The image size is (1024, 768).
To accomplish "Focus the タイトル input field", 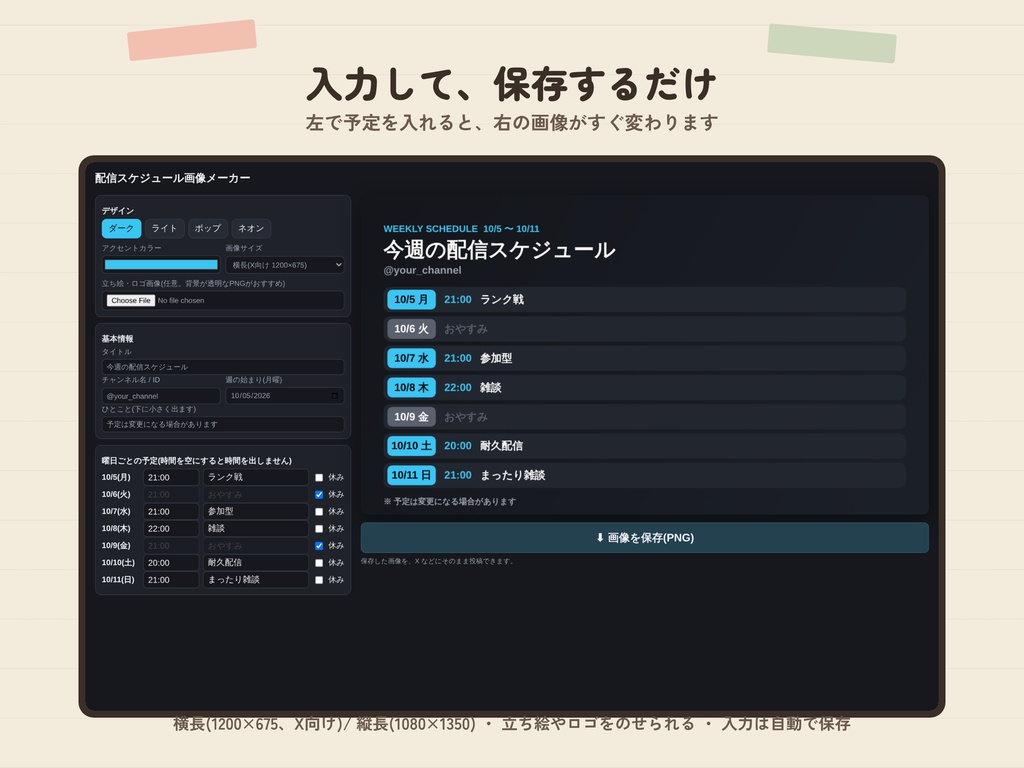I will [x=223, y=366].
